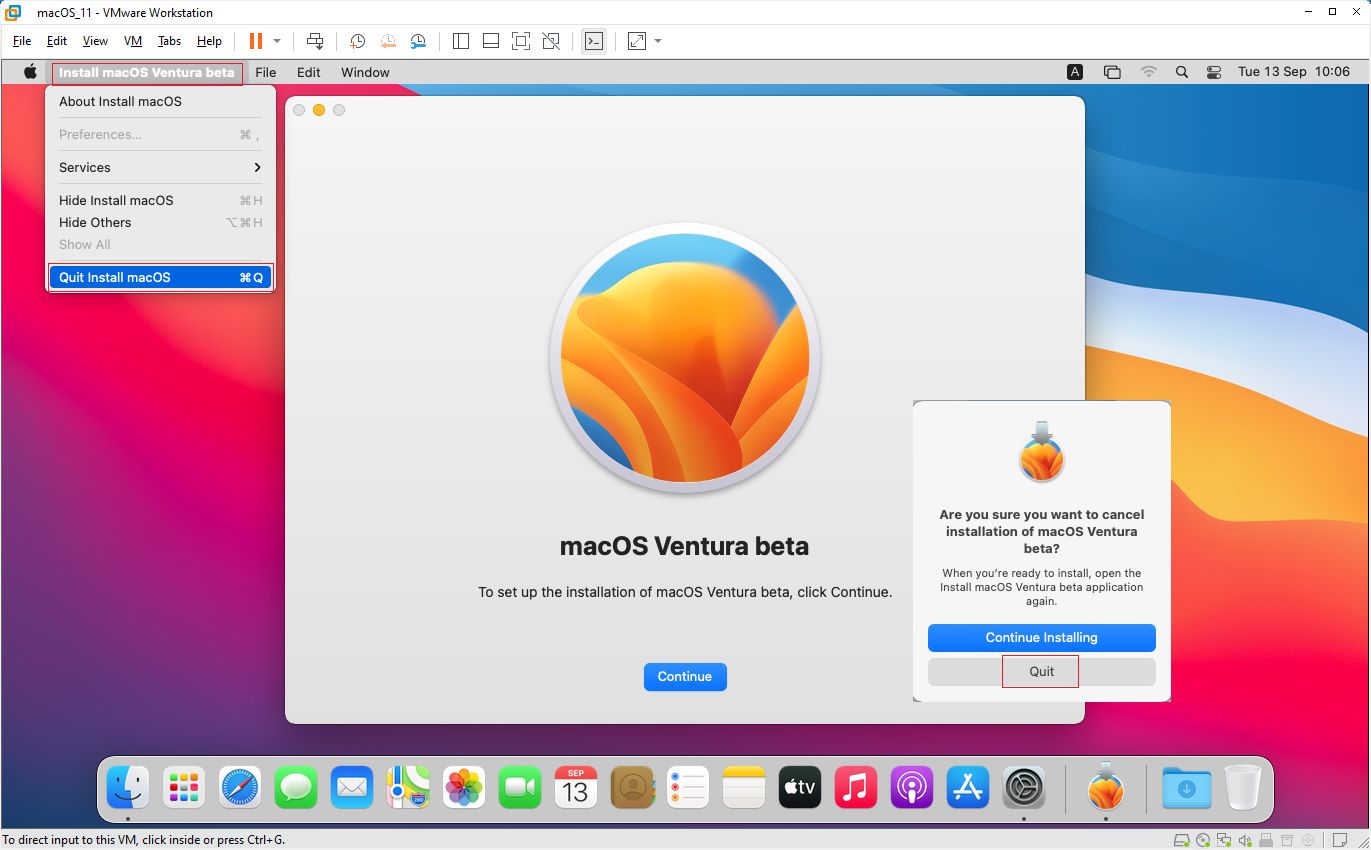Screen dimensions: 1371x850
Task: Click the Unity mode toolbar icon
Action: tap(551, 41)
